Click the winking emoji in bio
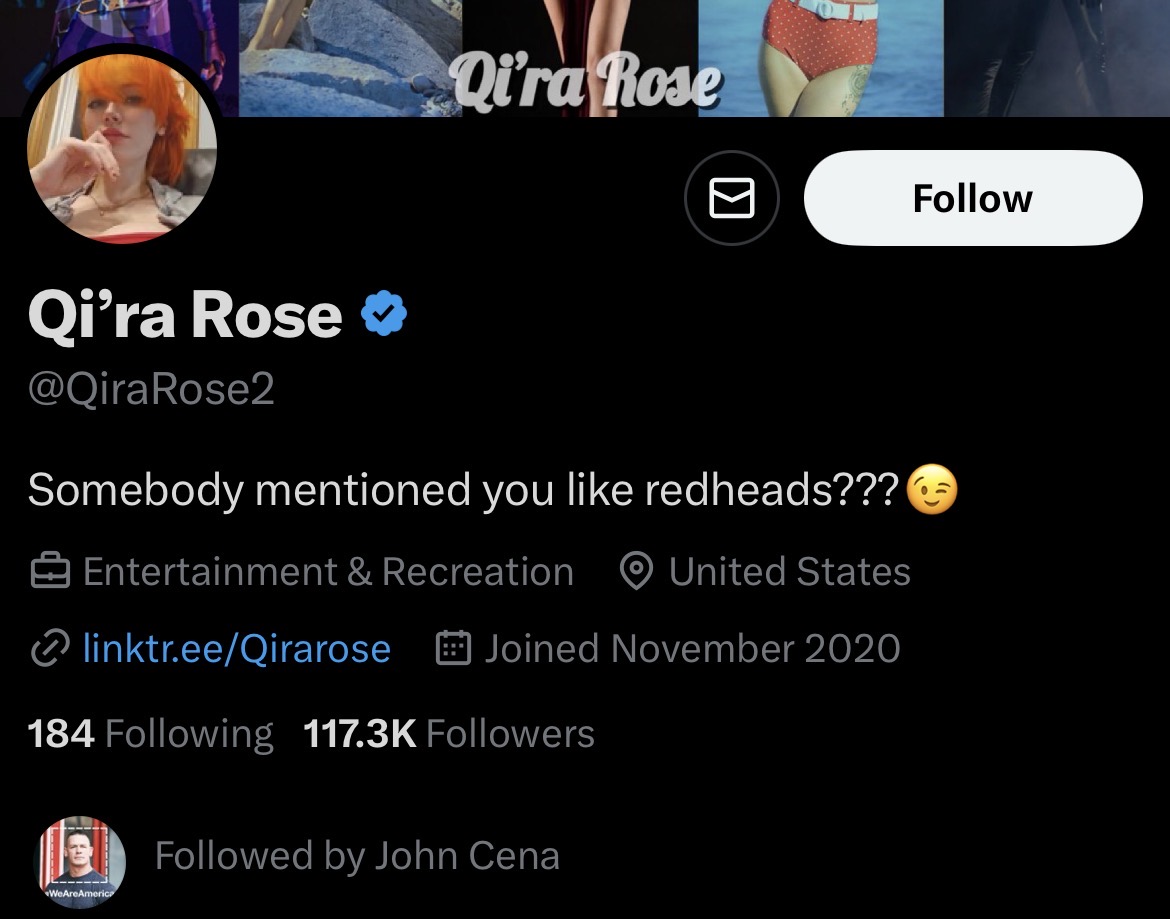Image resolution: width=1170 pixels, height=919 pixels. pos(931,491)
